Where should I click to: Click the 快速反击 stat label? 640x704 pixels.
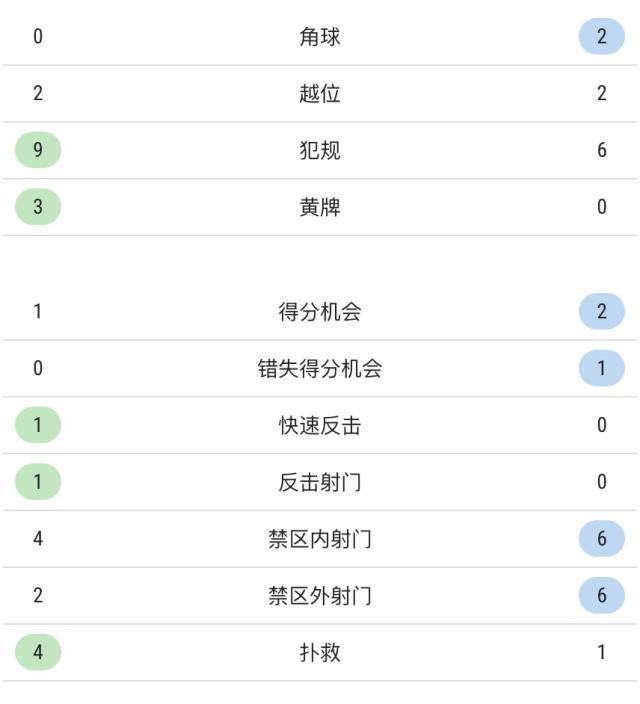[320, 426]
